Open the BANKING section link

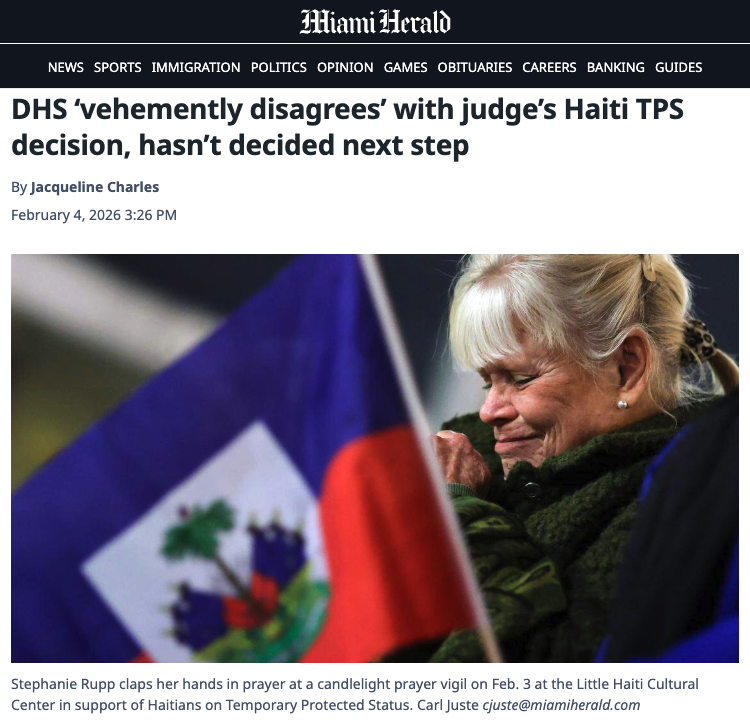click(x=616, y=67)
